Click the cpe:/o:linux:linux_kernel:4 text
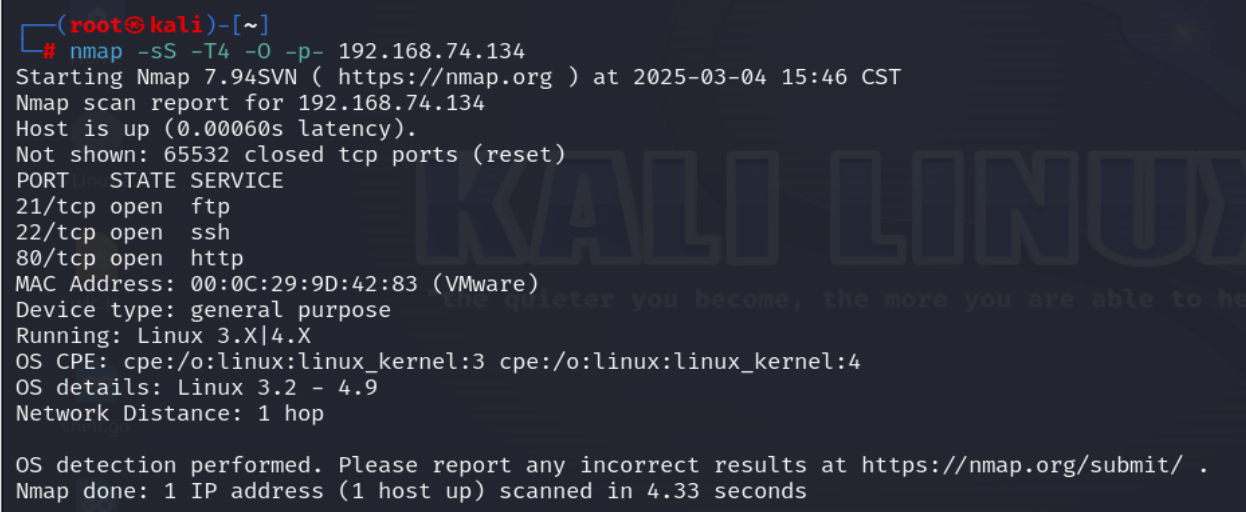Viewport: 1246px width, 512px height. [680, 362]
